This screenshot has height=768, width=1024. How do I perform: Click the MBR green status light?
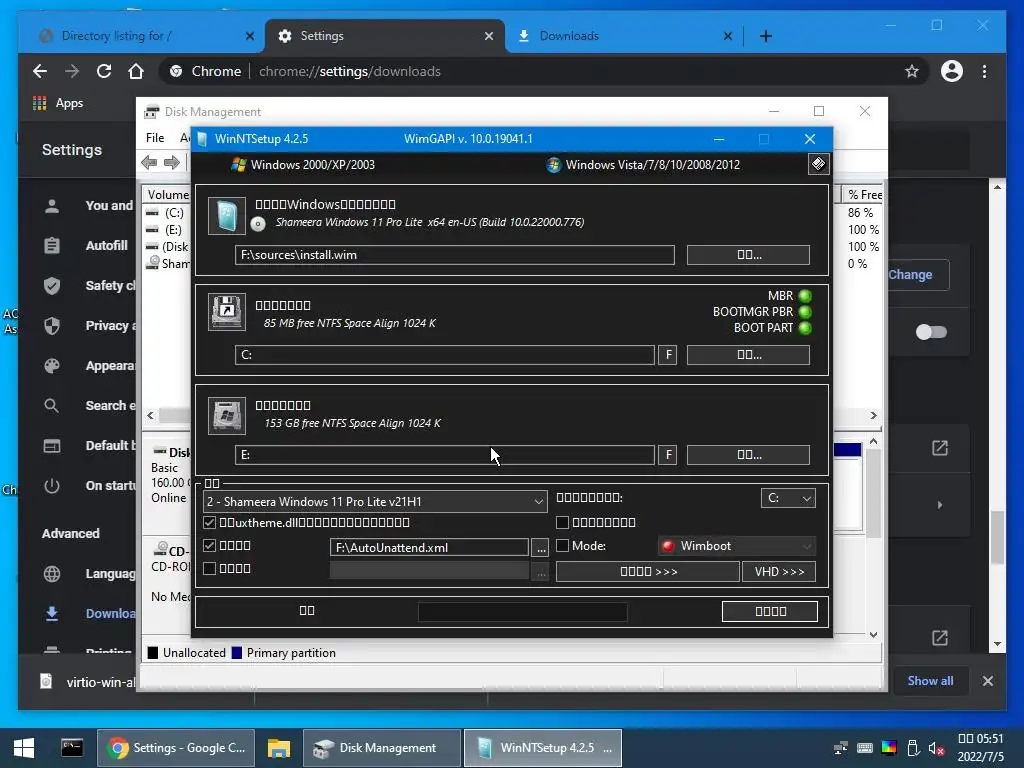pos(805,296)
